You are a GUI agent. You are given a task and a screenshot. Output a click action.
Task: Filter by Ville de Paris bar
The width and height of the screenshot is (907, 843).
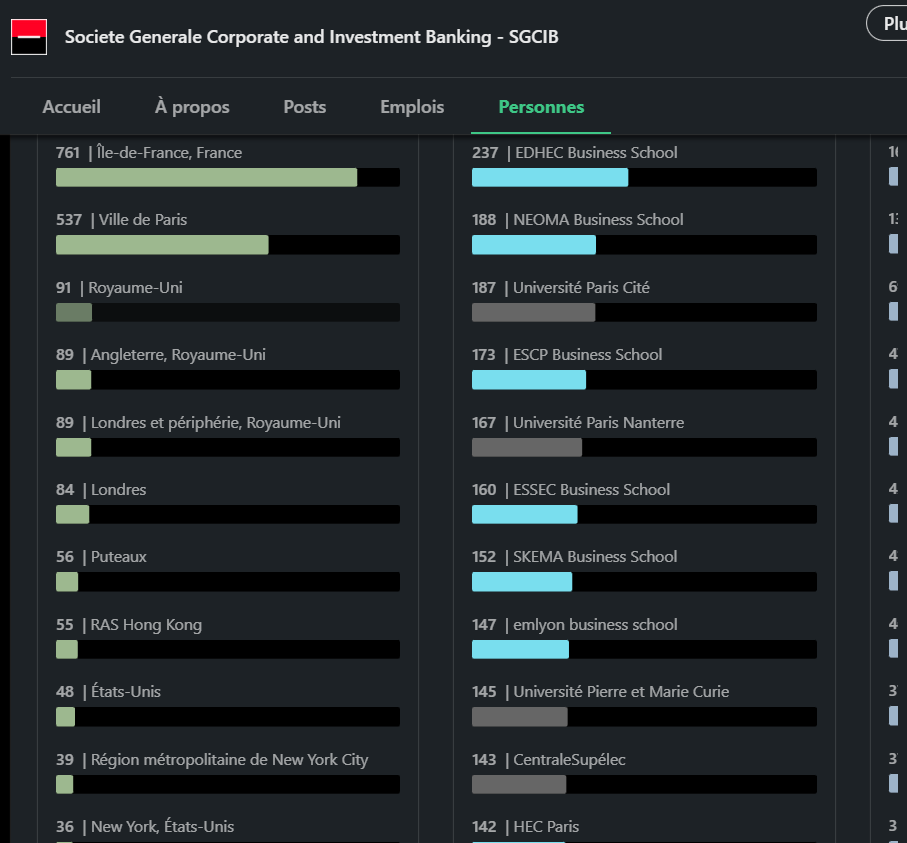click(x=228, y=245)
